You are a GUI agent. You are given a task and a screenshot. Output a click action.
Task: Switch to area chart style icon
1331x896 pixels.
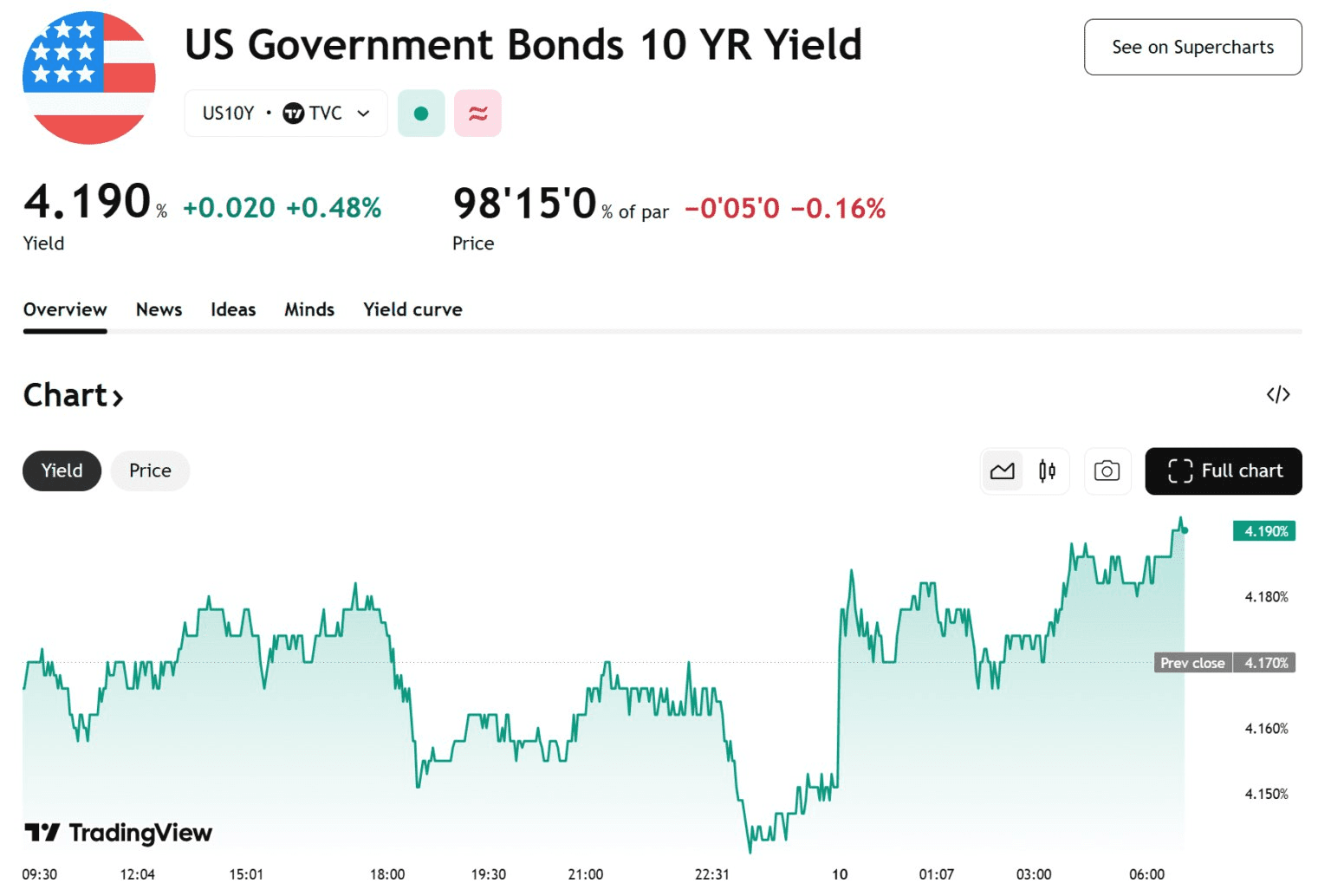pyautogui.click(x=1003, y=471)
